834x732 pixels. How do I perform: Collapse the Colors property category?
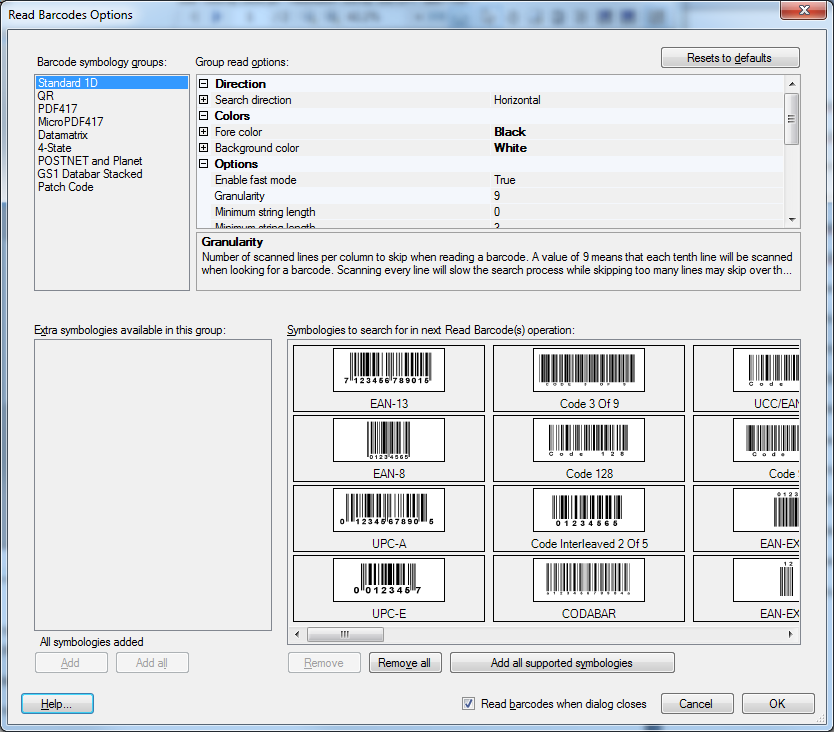pos(203,115)
